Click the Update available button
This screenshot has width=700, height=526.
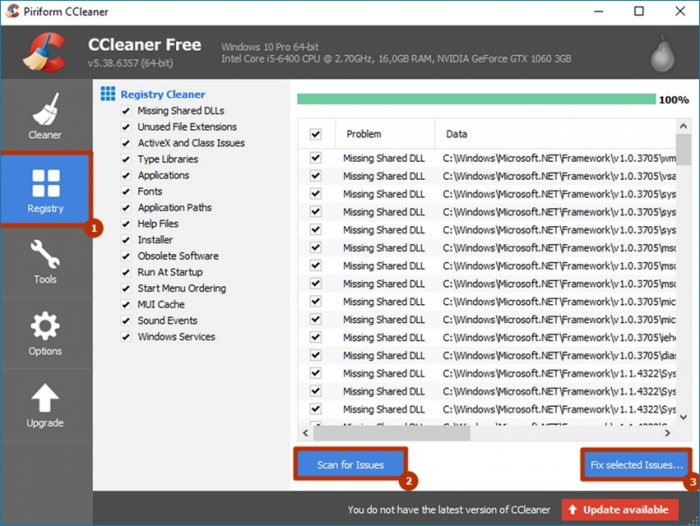[620, 509]
